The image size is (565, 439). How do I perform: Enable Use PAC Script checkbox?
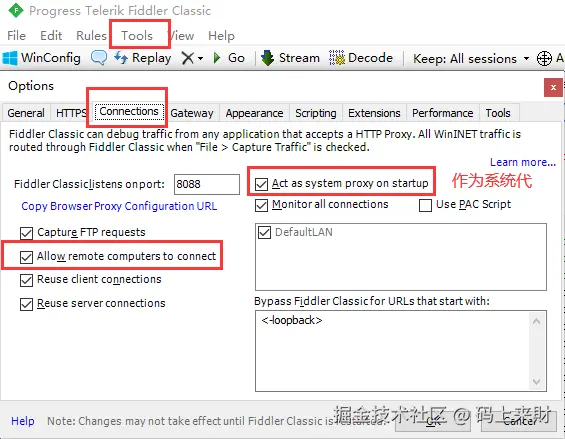425,205
